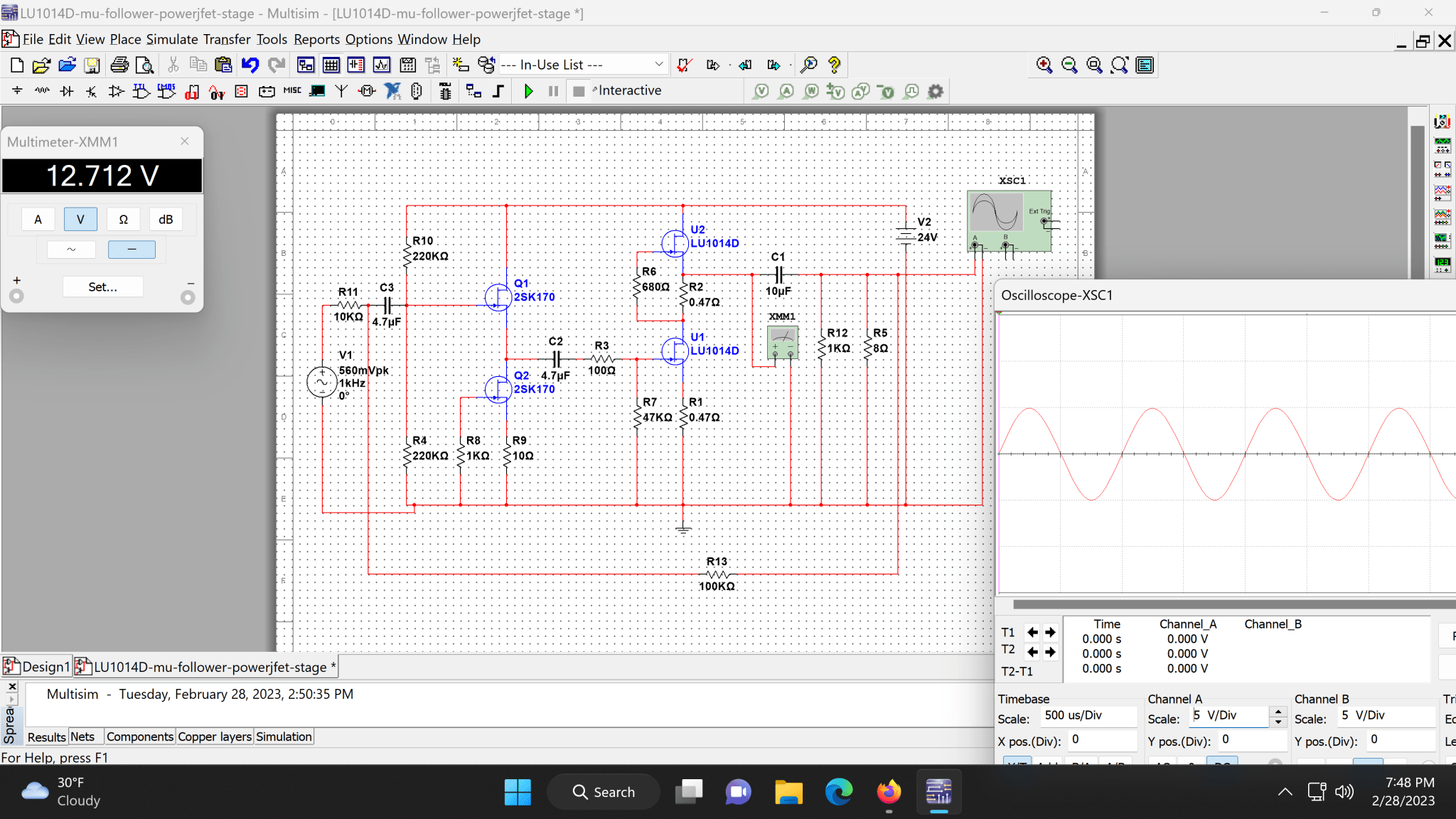Viewport: 1456px width, 819px height.
Task: Click the oscilloscope horizontal scrollbar
Action: (1233, 604)
